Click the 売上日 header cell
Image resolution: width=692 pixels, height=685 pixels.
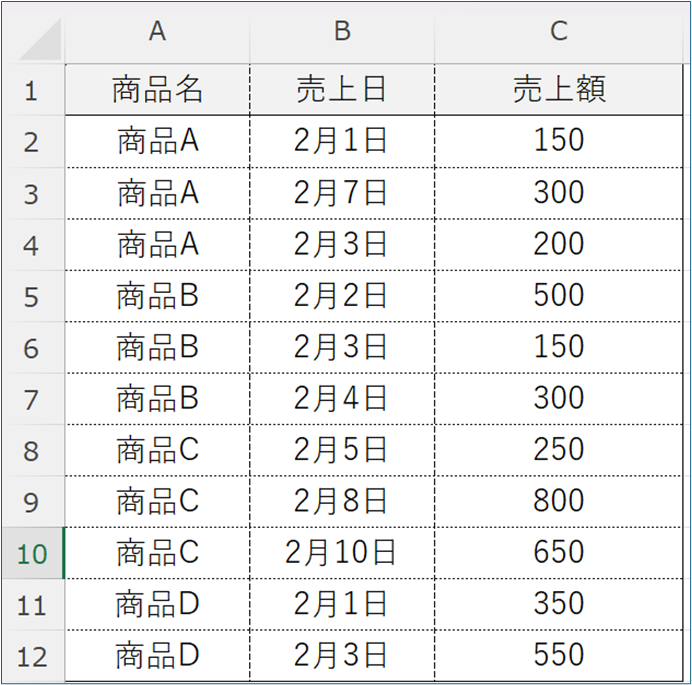point(342,90)
